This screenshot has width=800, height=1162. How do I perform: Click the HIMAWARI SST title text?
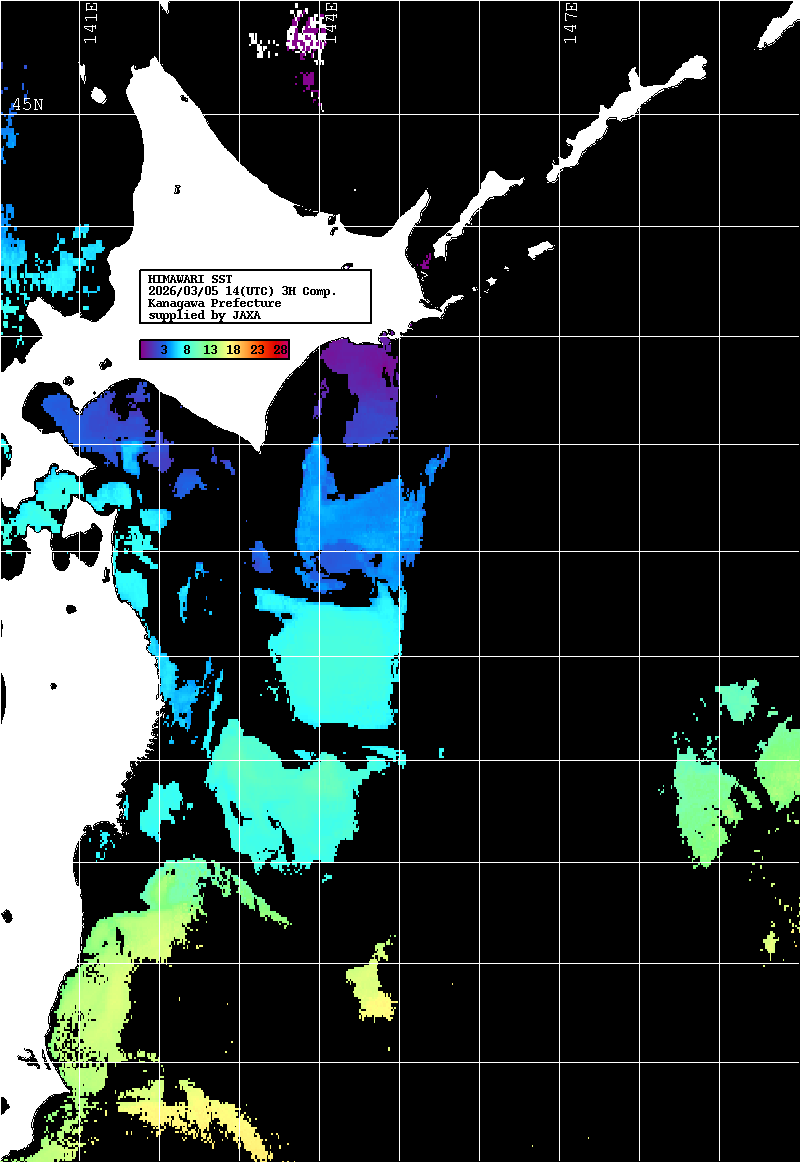[190, 278]
